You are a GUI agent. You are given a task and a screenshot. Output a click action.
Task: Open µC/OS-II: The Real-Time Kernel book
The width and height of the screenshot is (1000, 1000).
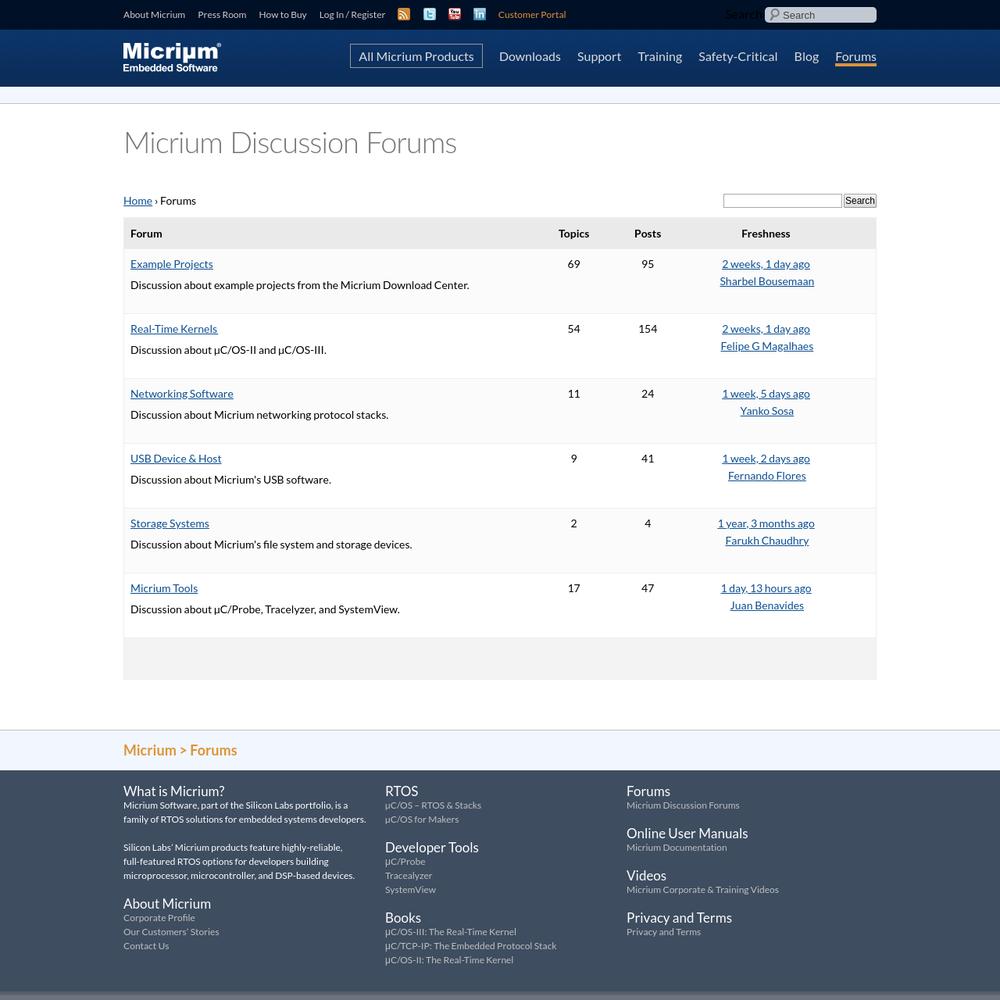pos(449,960)
